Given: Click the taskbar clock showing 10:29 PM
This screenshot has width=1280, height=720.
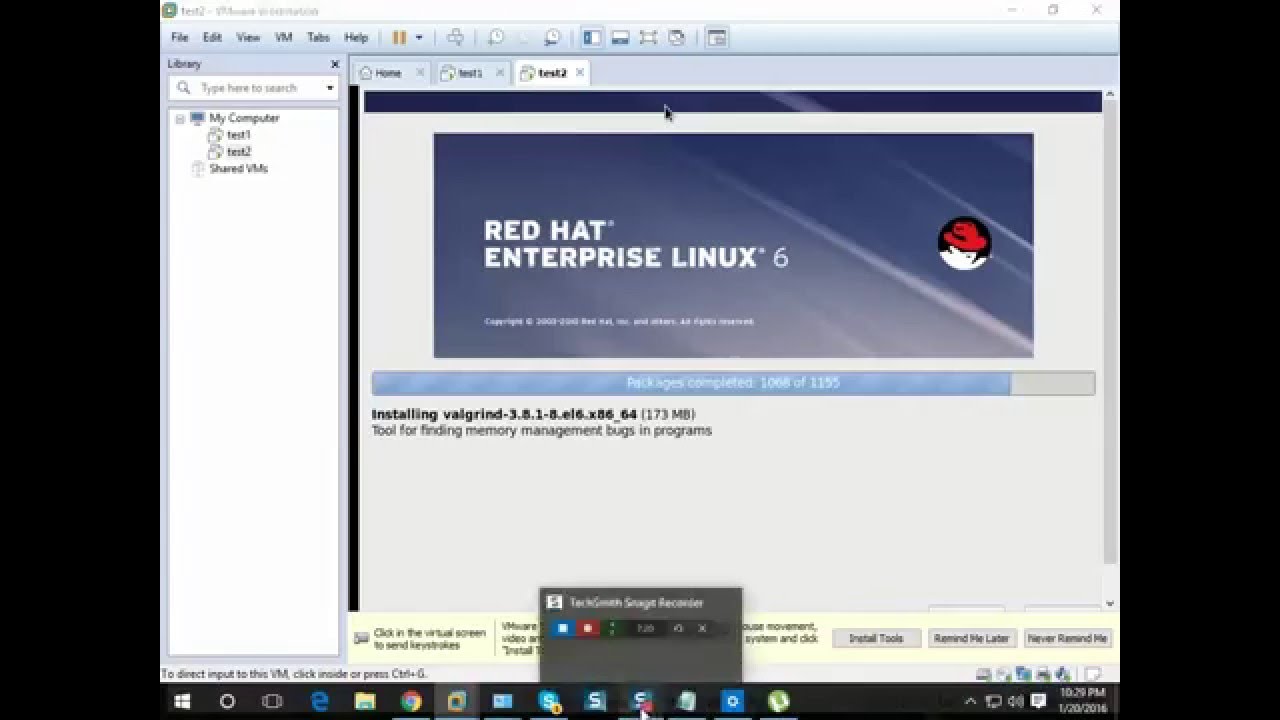Looking at the screenshot, I should click(1082, 701).
